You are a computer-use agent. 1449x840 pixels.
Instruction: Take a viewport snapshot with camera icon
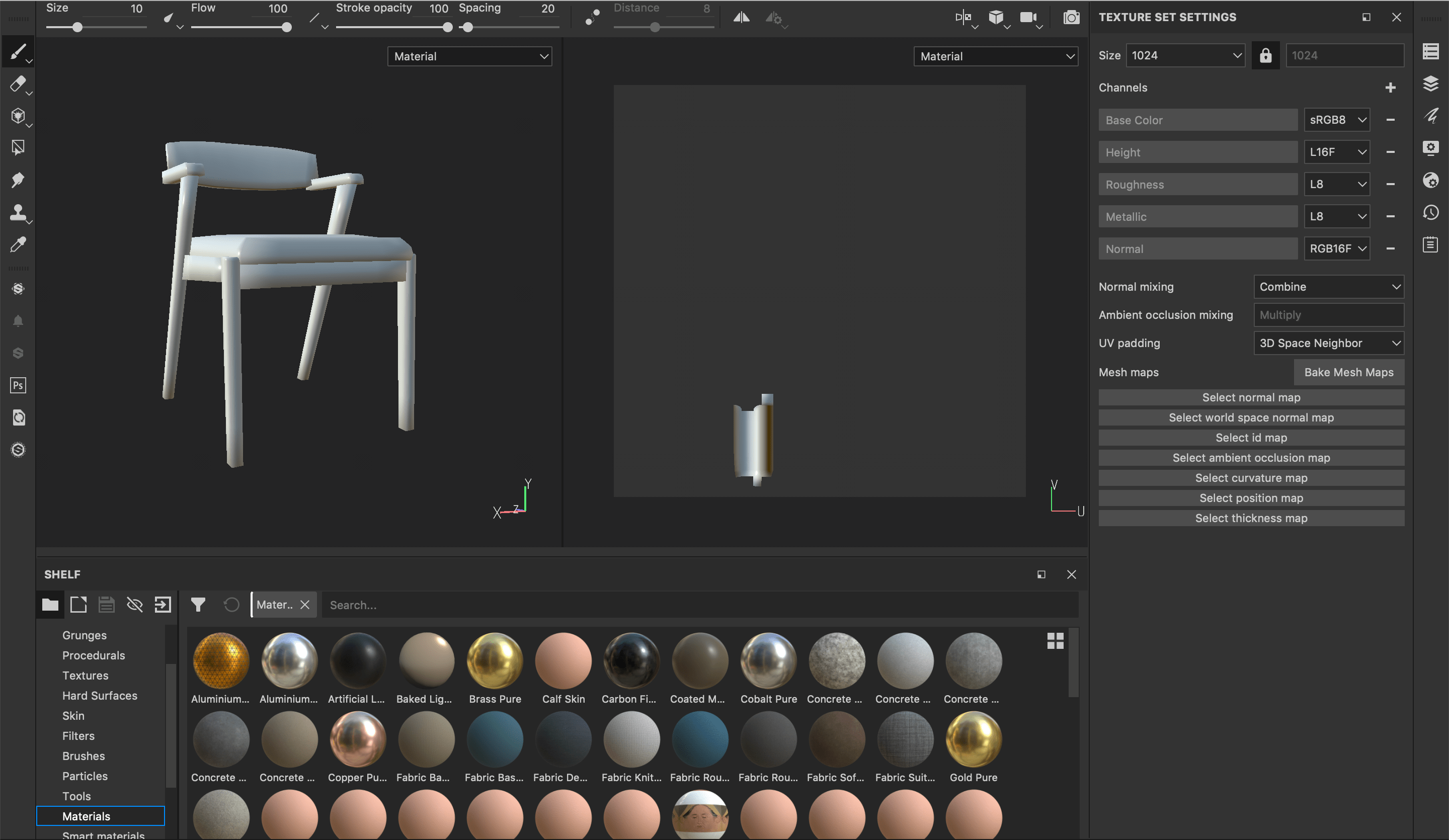(x=1071, y=17)
